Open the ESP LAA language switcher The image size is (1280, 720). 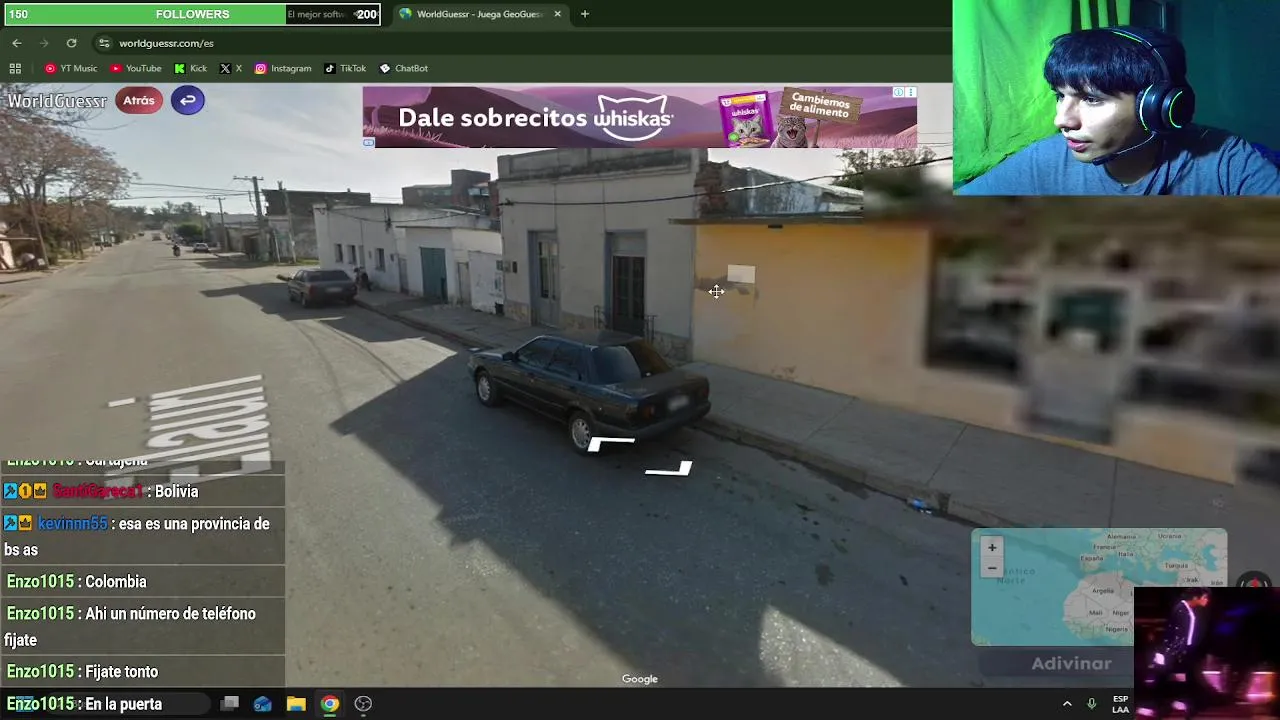1120,704
